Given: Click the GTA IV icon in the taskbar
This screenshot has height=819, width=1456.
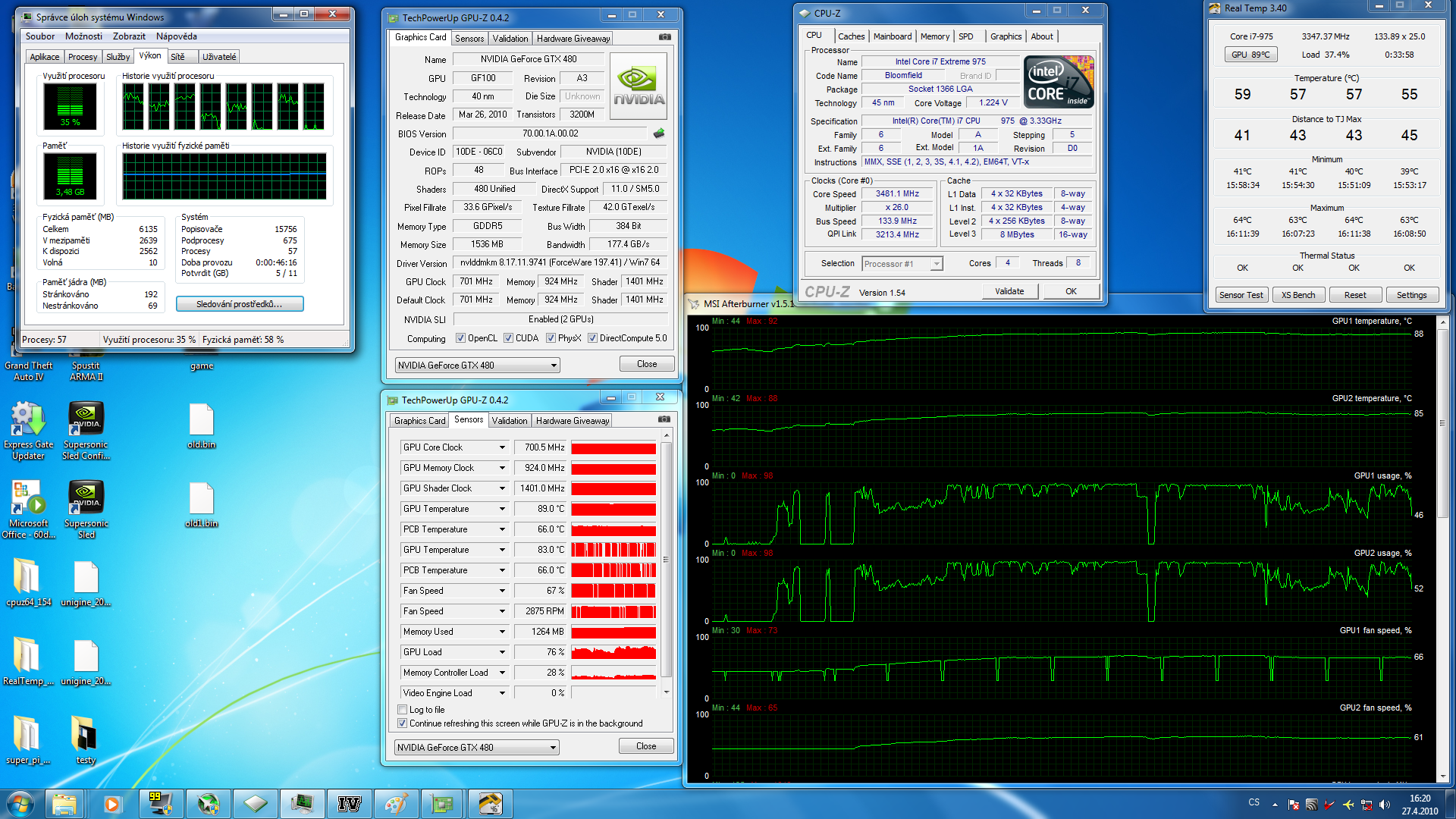Looking at the screenshot, I should click(349, 804).
